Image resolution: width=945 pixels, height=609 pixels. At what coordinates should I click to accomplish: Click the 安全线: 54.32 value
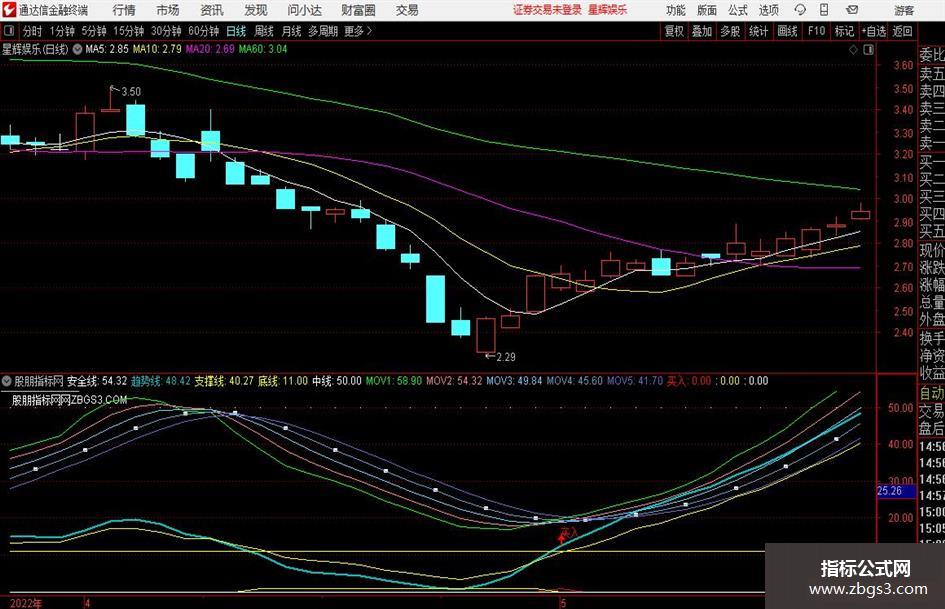tap(97, 381)
